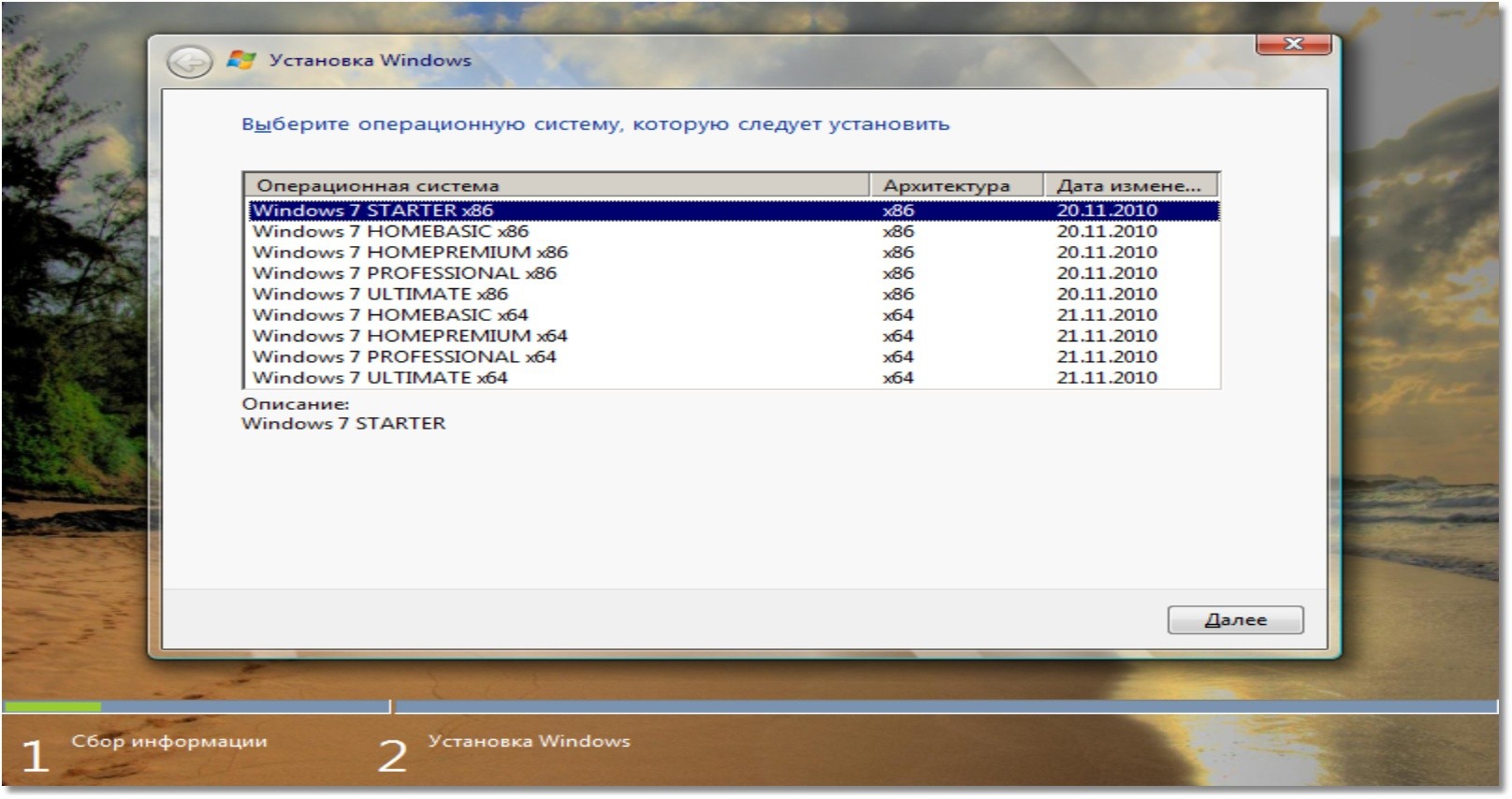Click x64 architecture cell of PROFESSIONAL x64
The image size is (1512, 799).
(898, 356)
